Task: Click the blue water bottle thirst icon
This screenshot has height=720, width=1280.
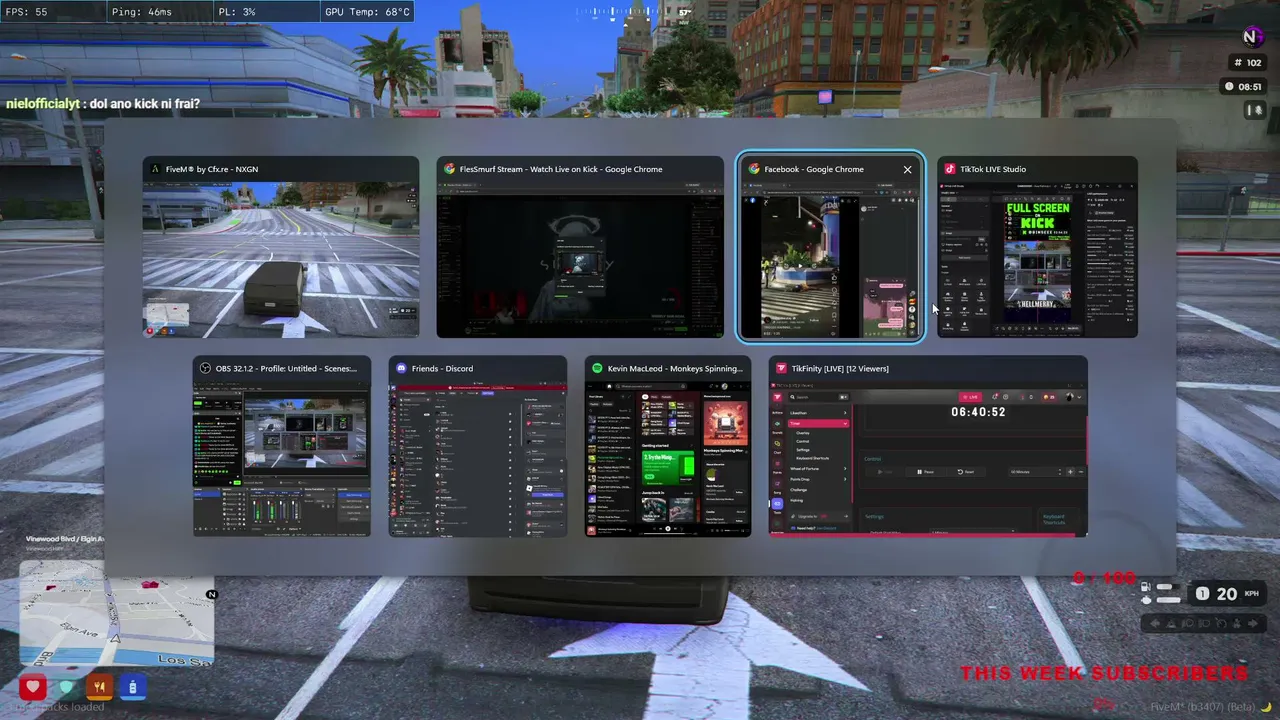Action: pos(132,687)
